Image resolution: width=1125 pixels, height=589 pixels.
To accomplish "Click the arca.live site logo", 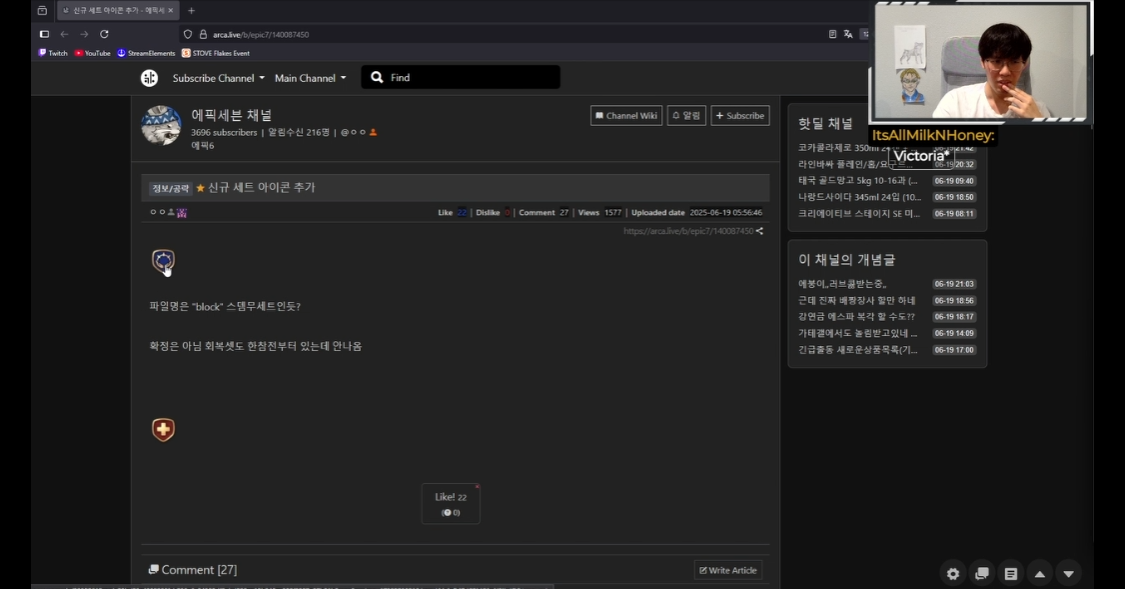I will click(x=149, y=77).
